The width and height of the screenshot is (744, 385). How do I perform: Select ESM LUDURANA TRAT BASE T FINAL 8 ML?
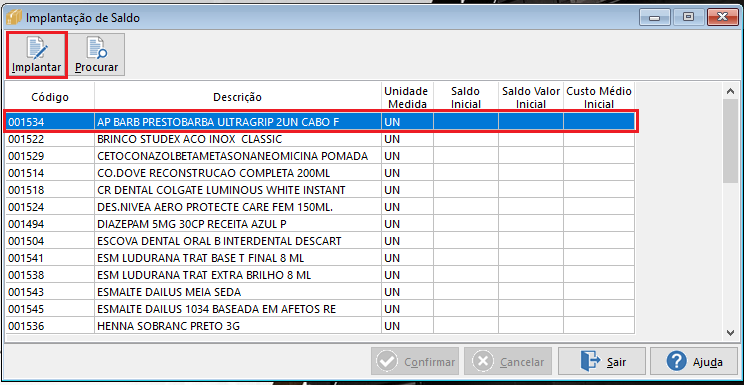[x=320, y=258]
